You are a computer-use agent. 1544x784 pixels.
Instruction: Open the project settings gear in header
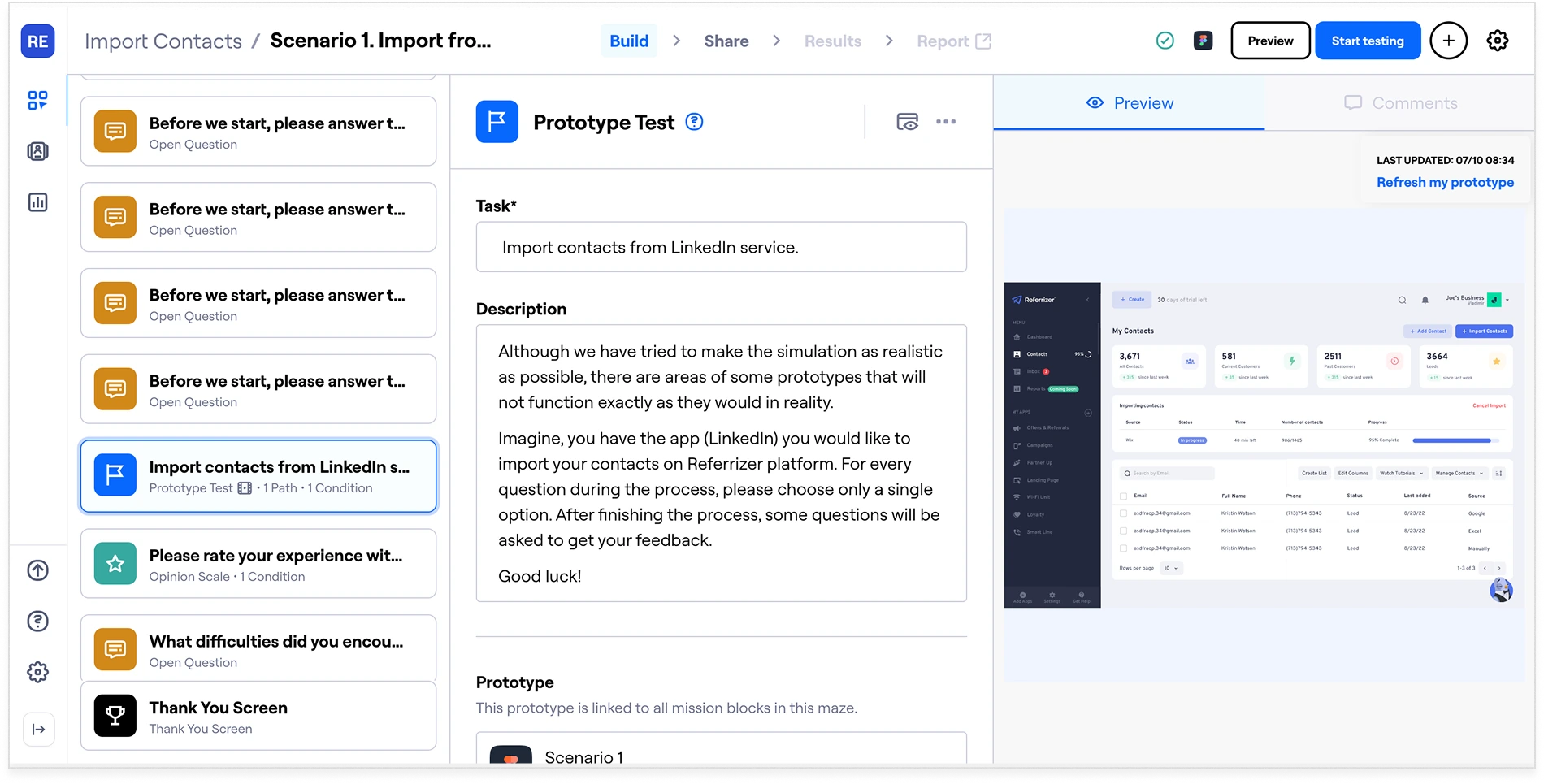(1497, 41)
